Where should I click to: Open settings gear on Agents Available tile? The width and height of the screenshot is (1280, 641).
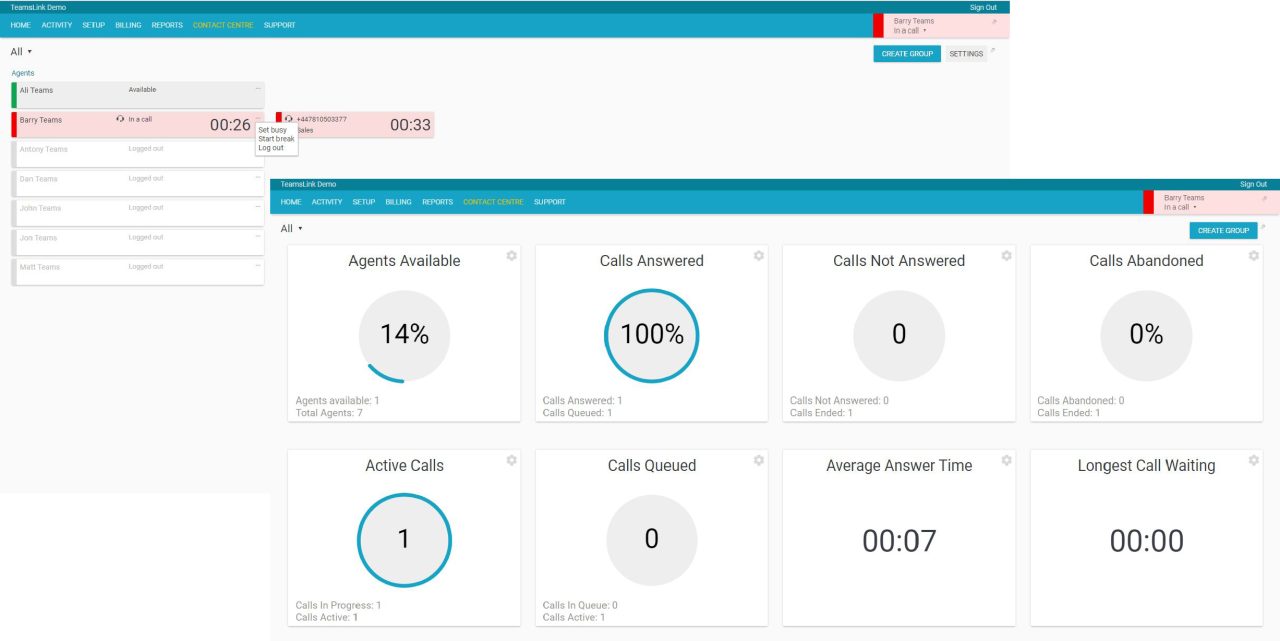(x=511, y=256)
